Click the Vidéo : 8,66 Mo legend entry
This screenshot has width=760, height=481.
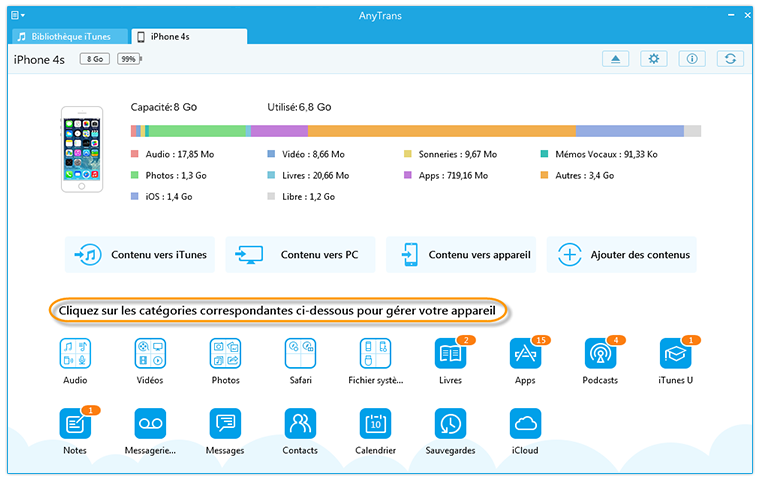click(x=306, y=154)
